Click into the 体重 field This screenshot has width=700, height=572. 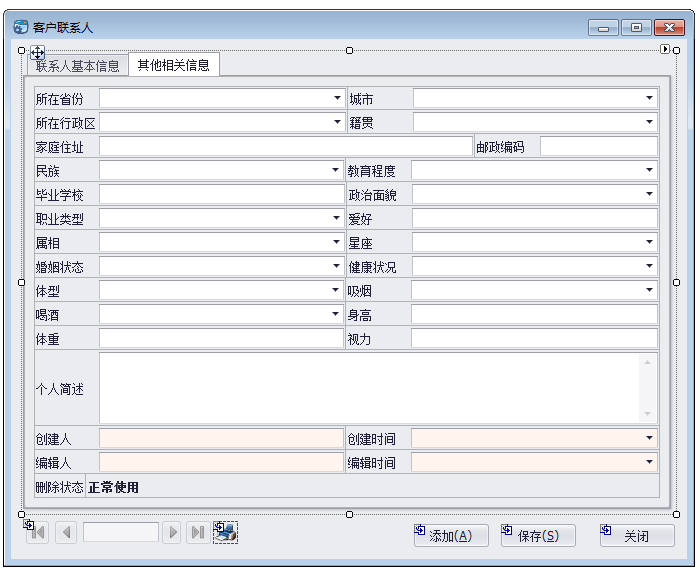click(x=221, y=339)
